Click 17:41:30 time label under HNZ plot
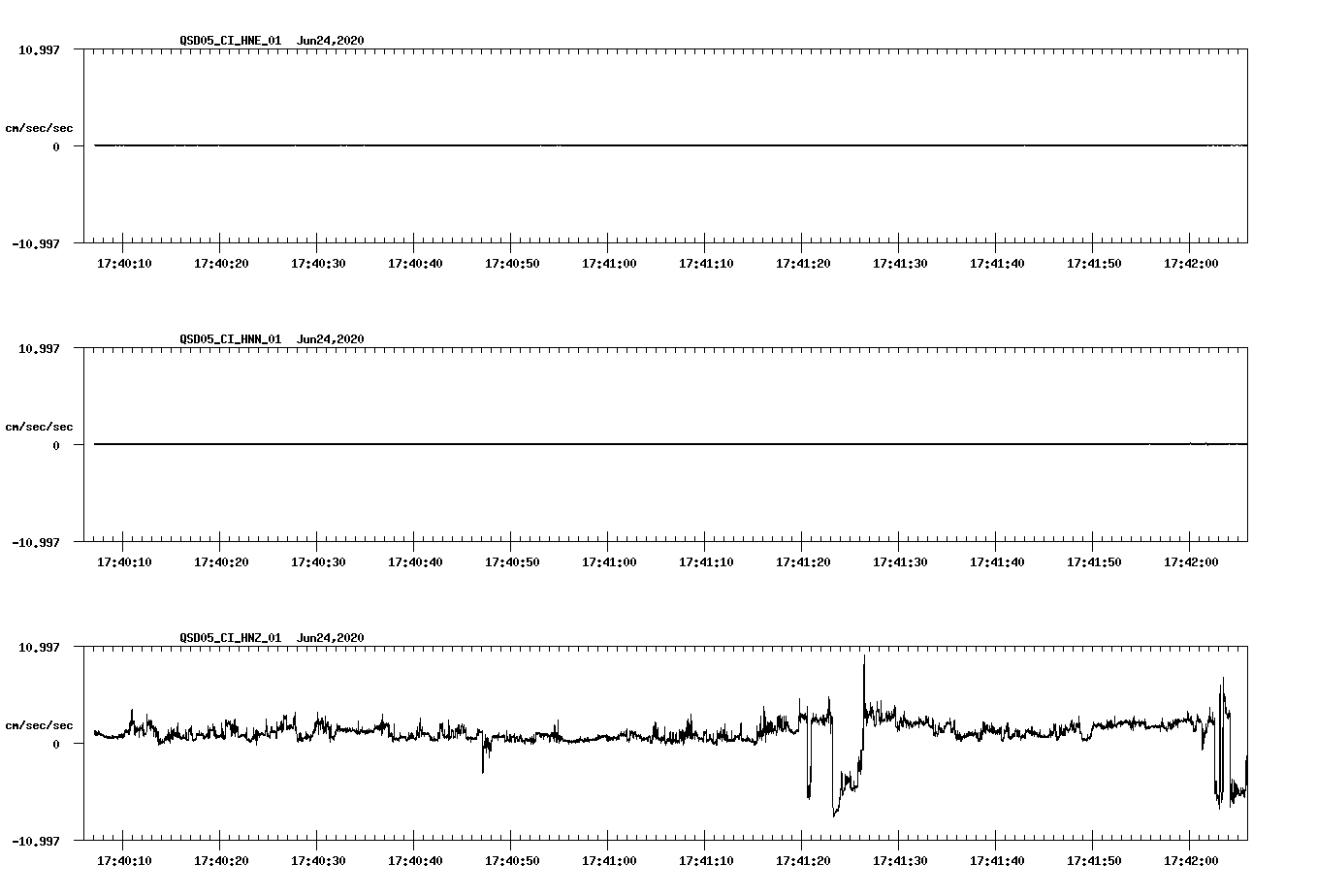Screen dimensions: 1317x896 pyautogui.click(x=900, y=860)
